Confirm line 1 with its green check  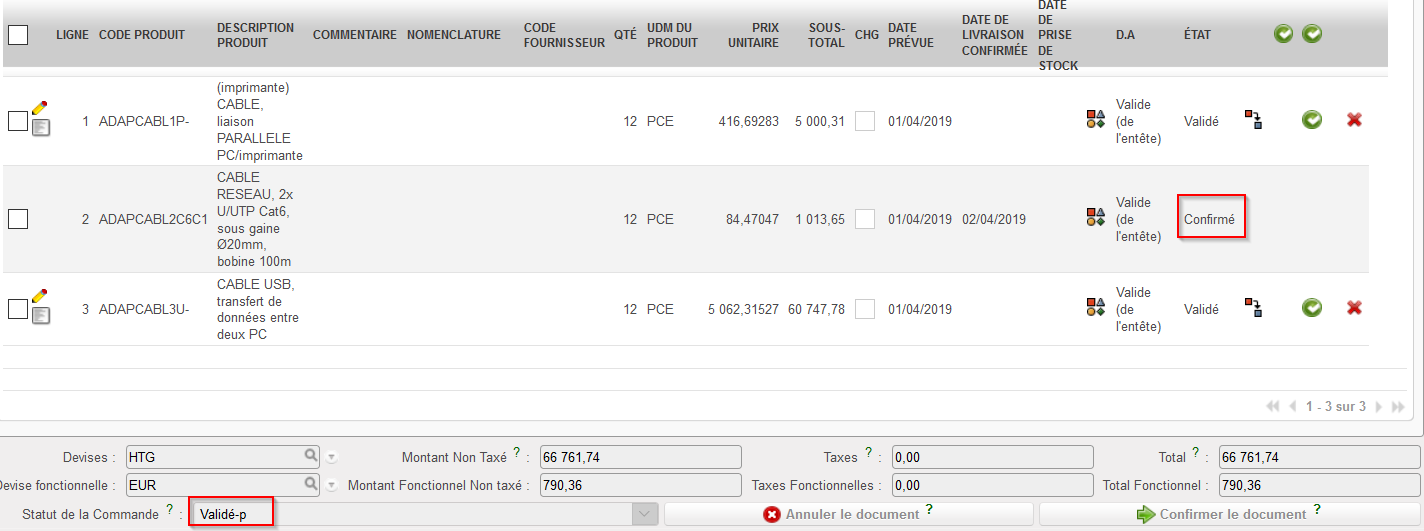click(x=1312, y=120)
